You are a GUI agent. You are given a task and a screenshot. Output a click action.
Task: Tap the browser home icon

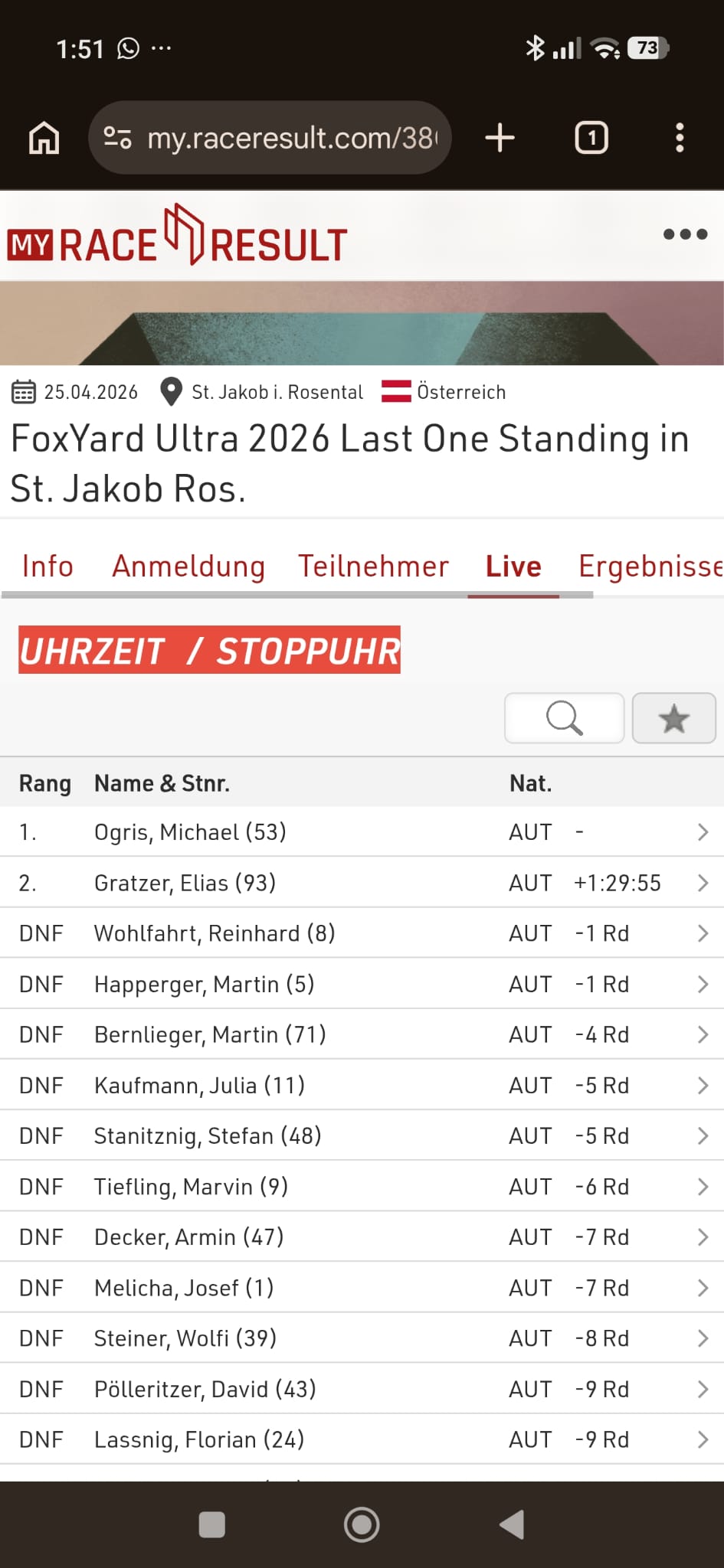pyautogui.click(x=44, y=139)
